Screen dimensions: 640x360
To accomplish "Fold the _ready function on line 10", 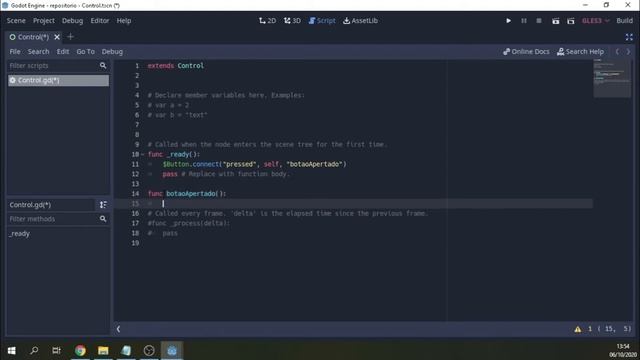I will tap(142, 154).
